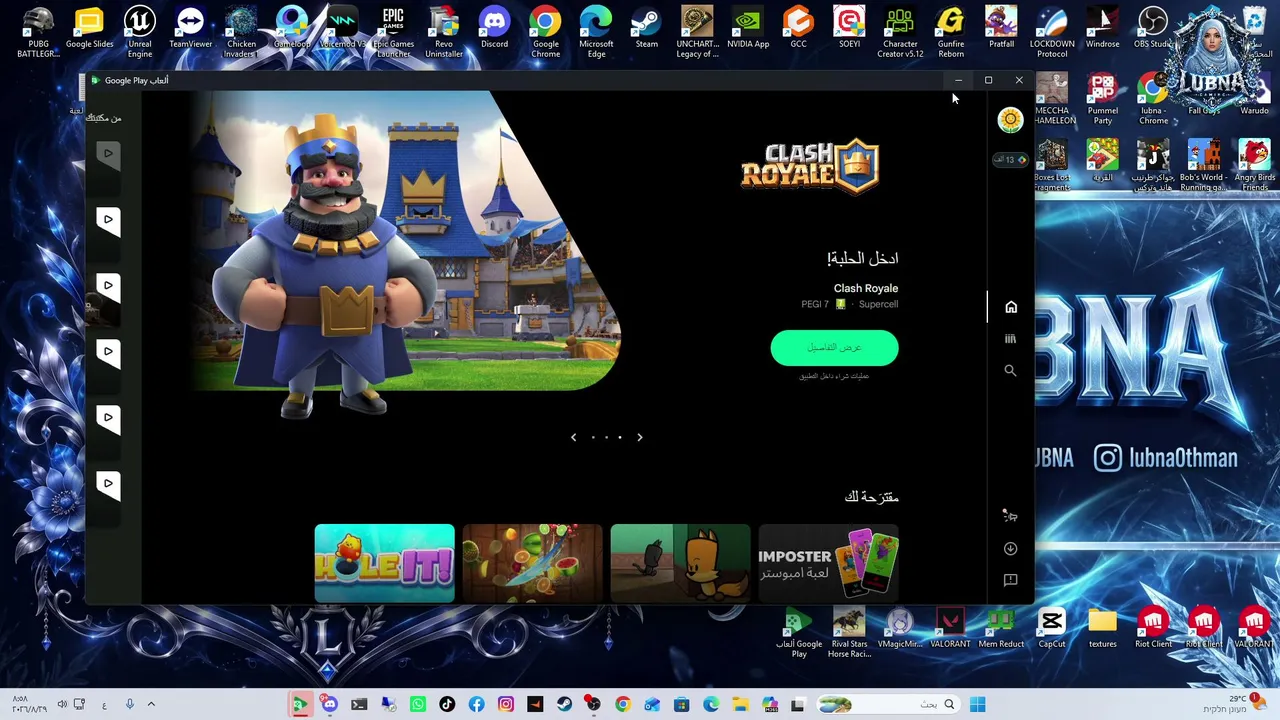Viewport: 1280px width, 720px height.
Task: Open the Home tab in Google Play sidebar
Action: click(x=1010, y=307)
